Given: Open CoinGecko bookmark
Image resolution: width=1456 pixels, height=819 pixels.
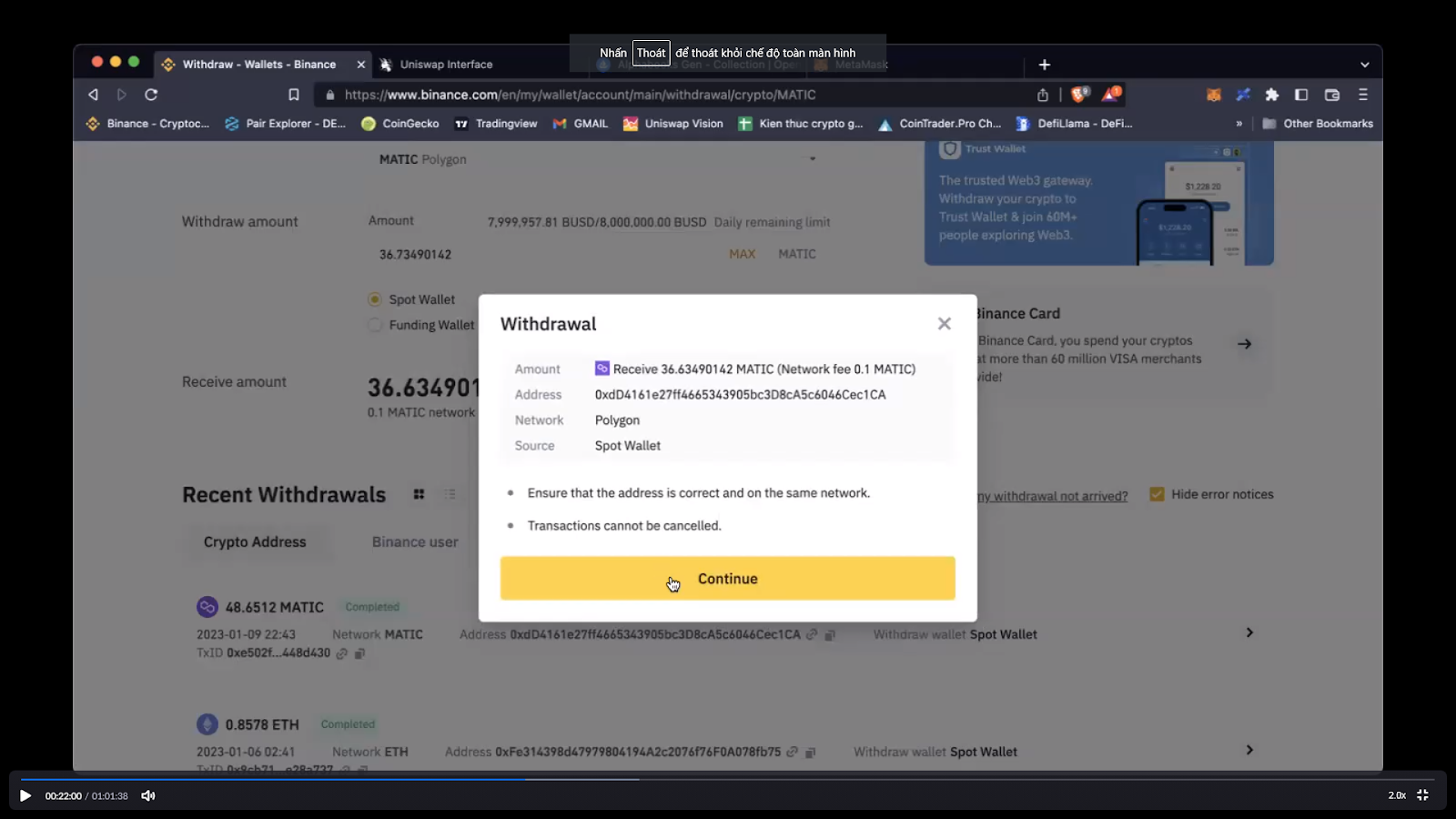Looking at the screenshot, I should tap(400, 124).
